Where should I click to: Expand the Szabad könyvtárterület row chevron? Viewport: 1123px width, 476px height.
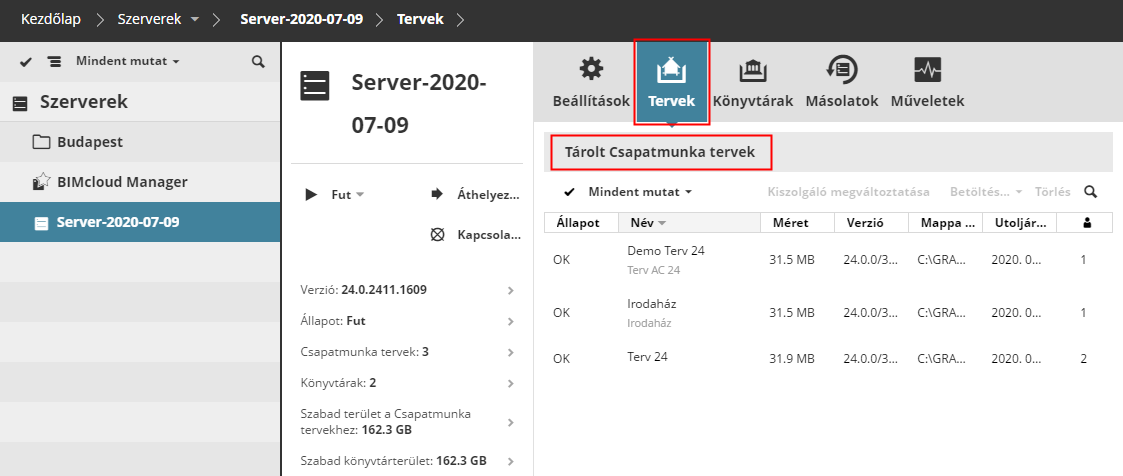click(x=511, y=461)
